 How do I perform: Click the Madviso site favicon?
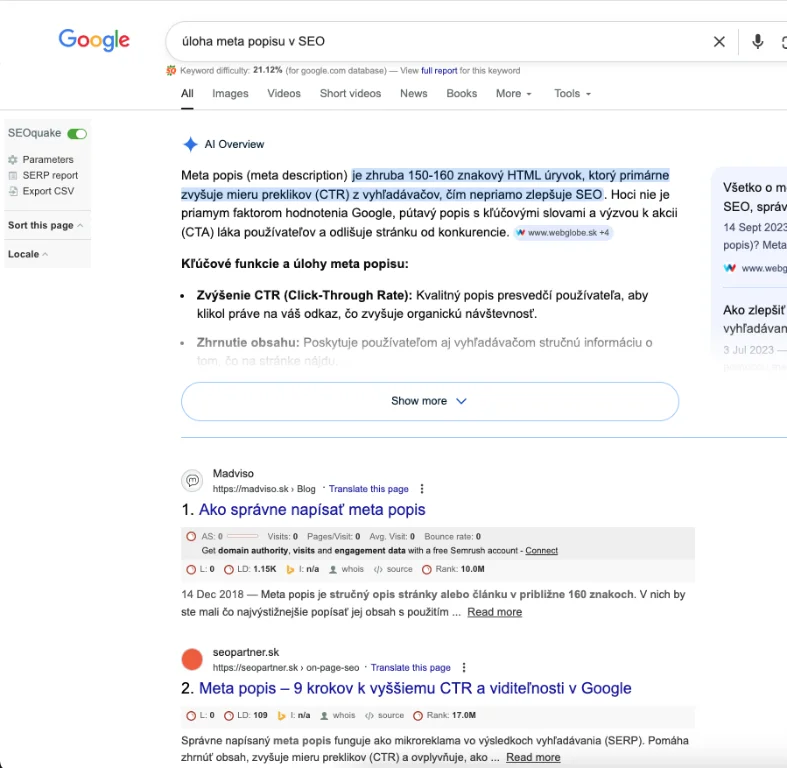[192, 481]
